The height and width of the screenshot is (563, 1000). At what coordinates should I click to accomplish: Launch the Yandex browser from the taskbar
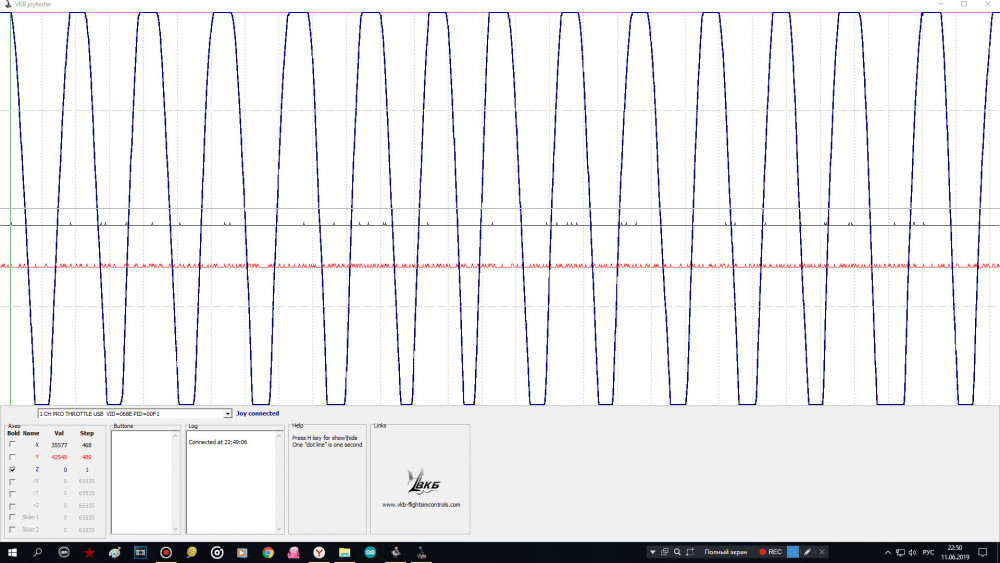click(319, 552)
